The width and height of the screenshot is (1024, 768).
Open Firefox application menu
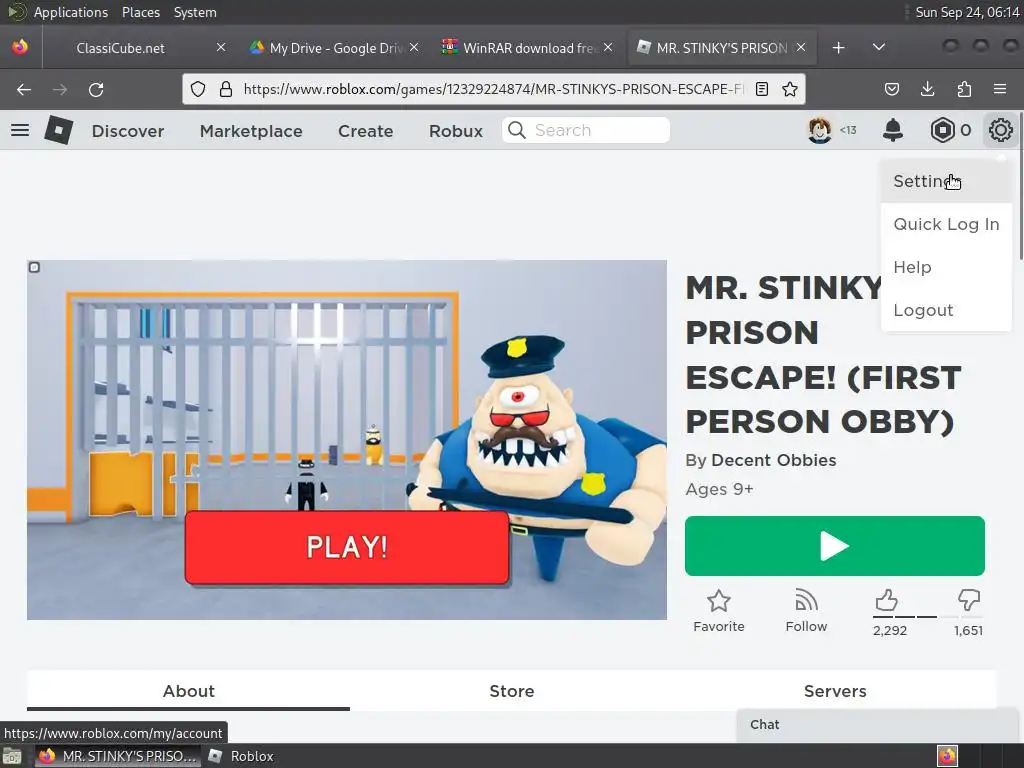1000,89
